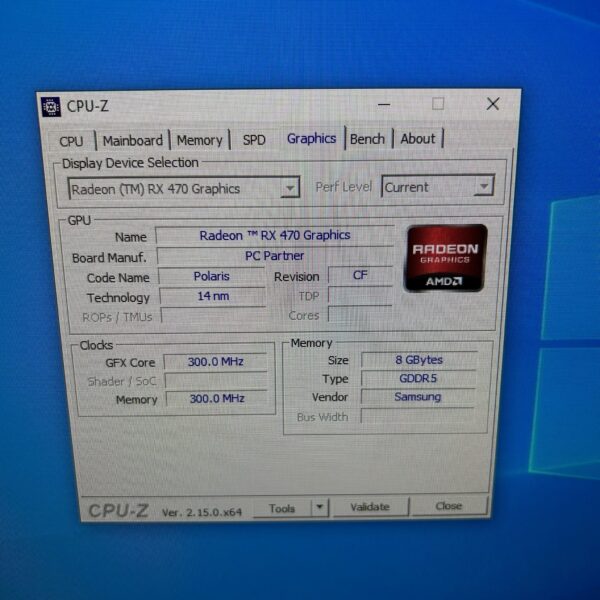Open the About tab
This screenshot has height=600, width=600.
pyautogui.click(x=417, y=138)
